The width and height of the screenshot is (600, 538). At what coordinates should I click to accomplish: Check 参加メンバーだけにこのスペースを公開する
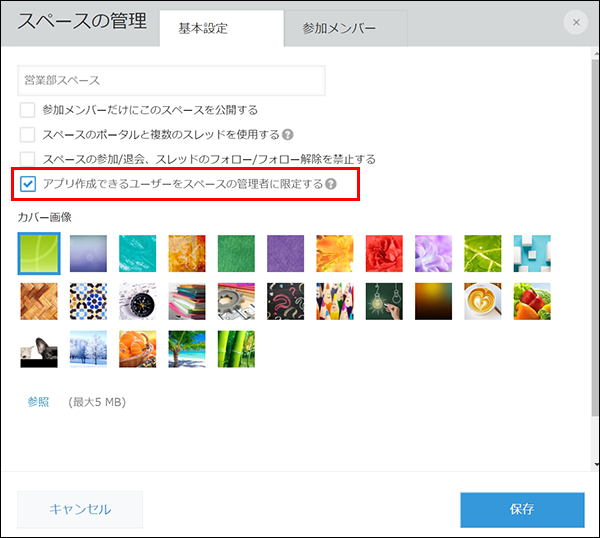click(28, 110)
